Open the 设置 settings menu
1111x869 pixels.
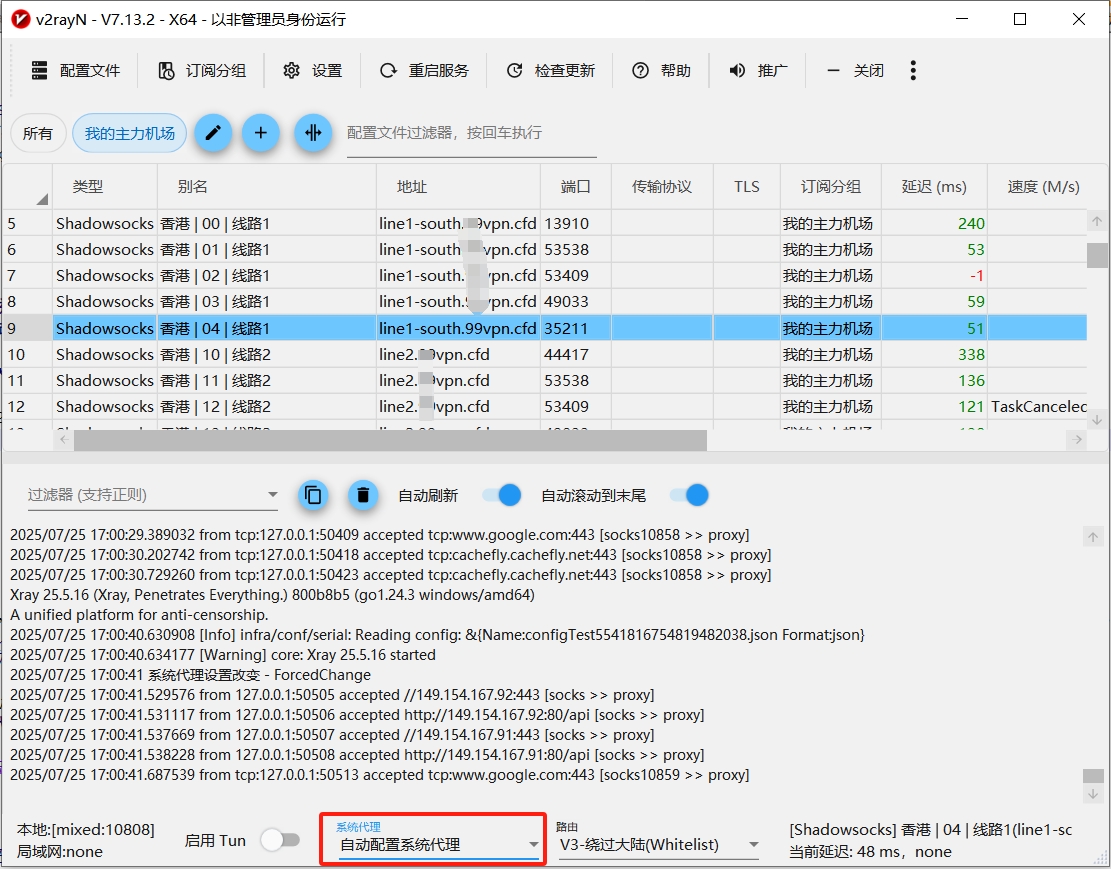[312, 70]
